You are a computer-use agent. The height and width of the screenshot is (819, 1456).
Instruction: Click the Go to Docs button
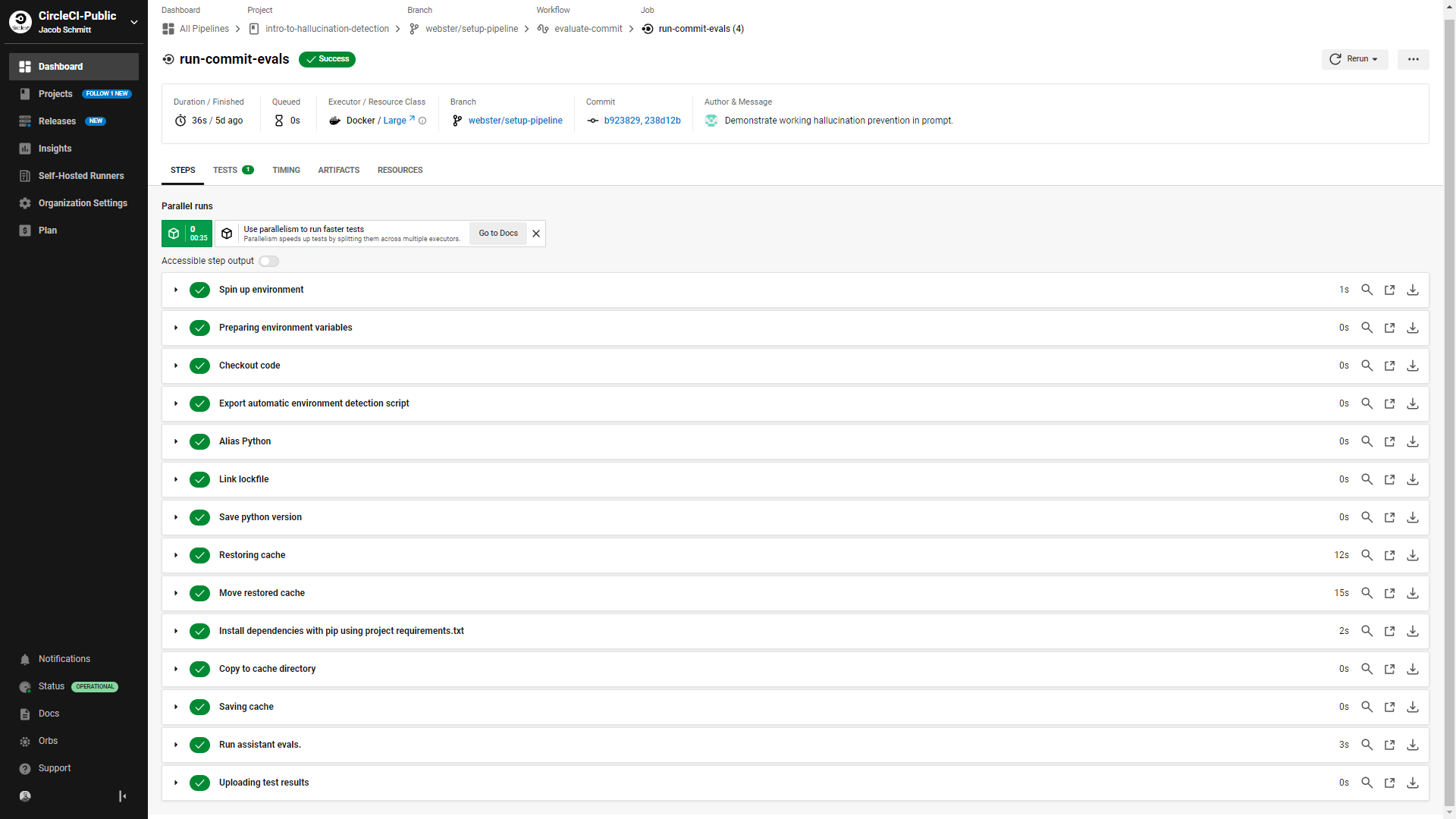[497, 234]
